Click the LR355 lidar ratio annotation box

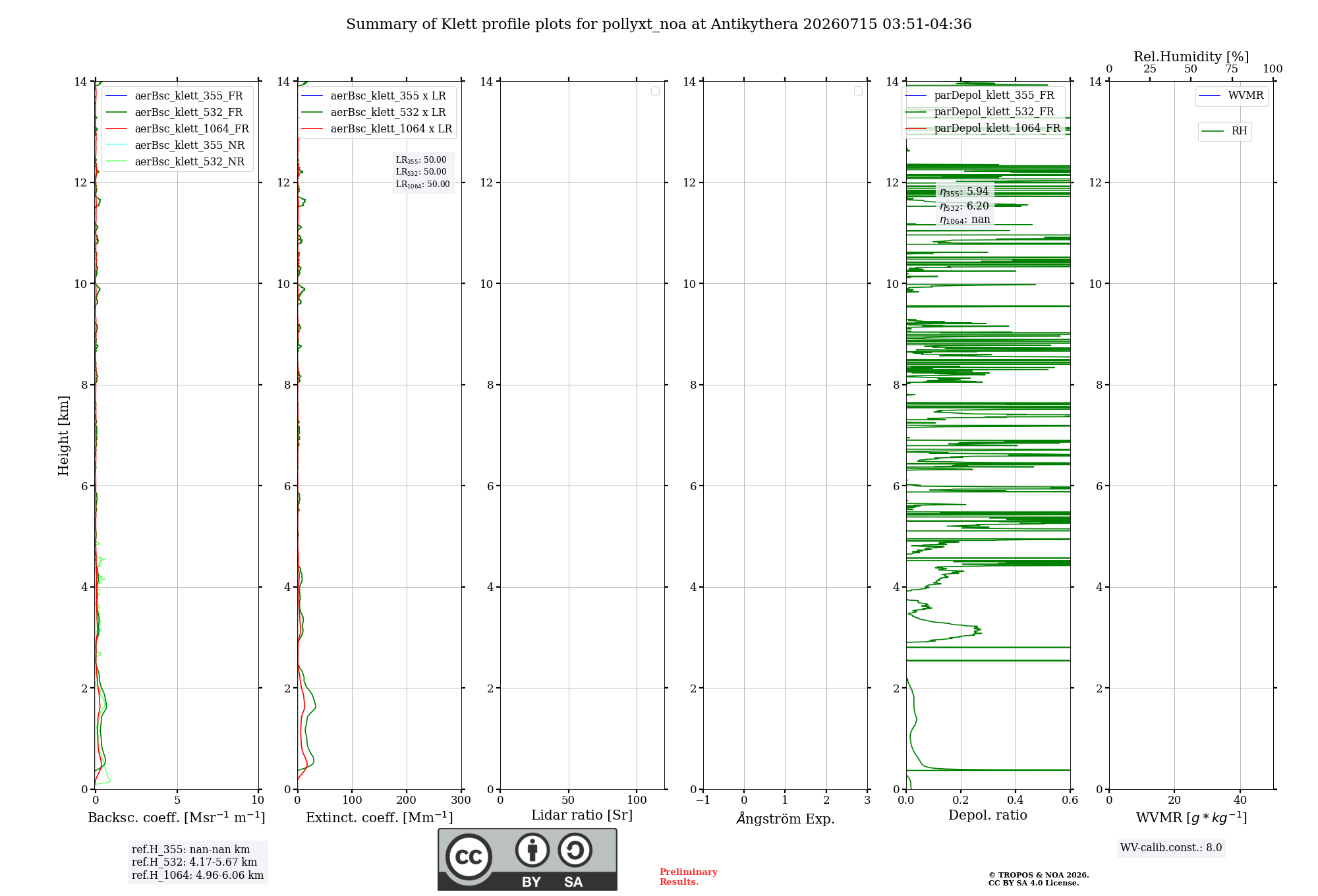[423, 172]
